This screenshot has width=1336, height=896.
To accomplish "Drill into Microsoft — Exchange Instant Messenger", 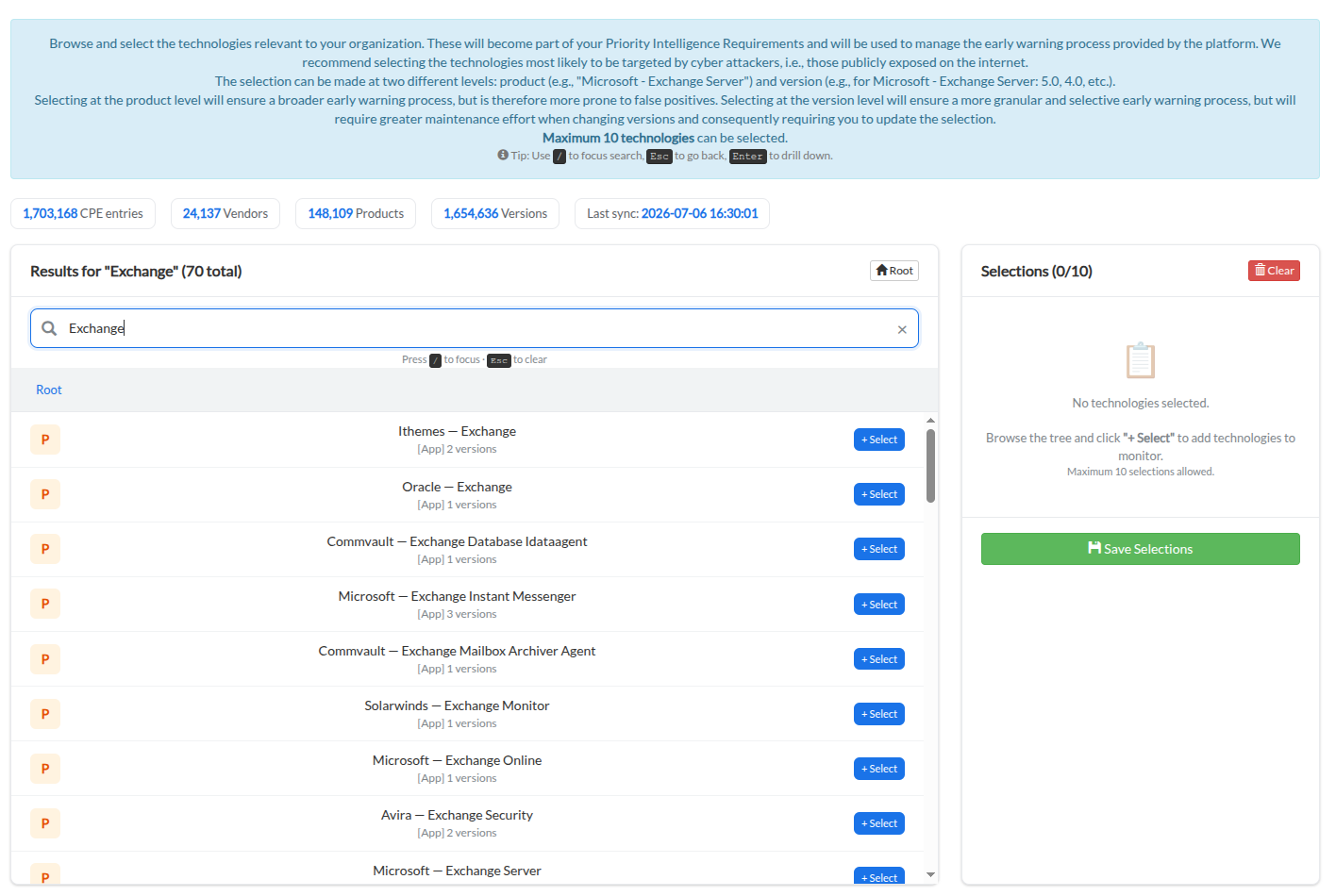I will 468,604.
